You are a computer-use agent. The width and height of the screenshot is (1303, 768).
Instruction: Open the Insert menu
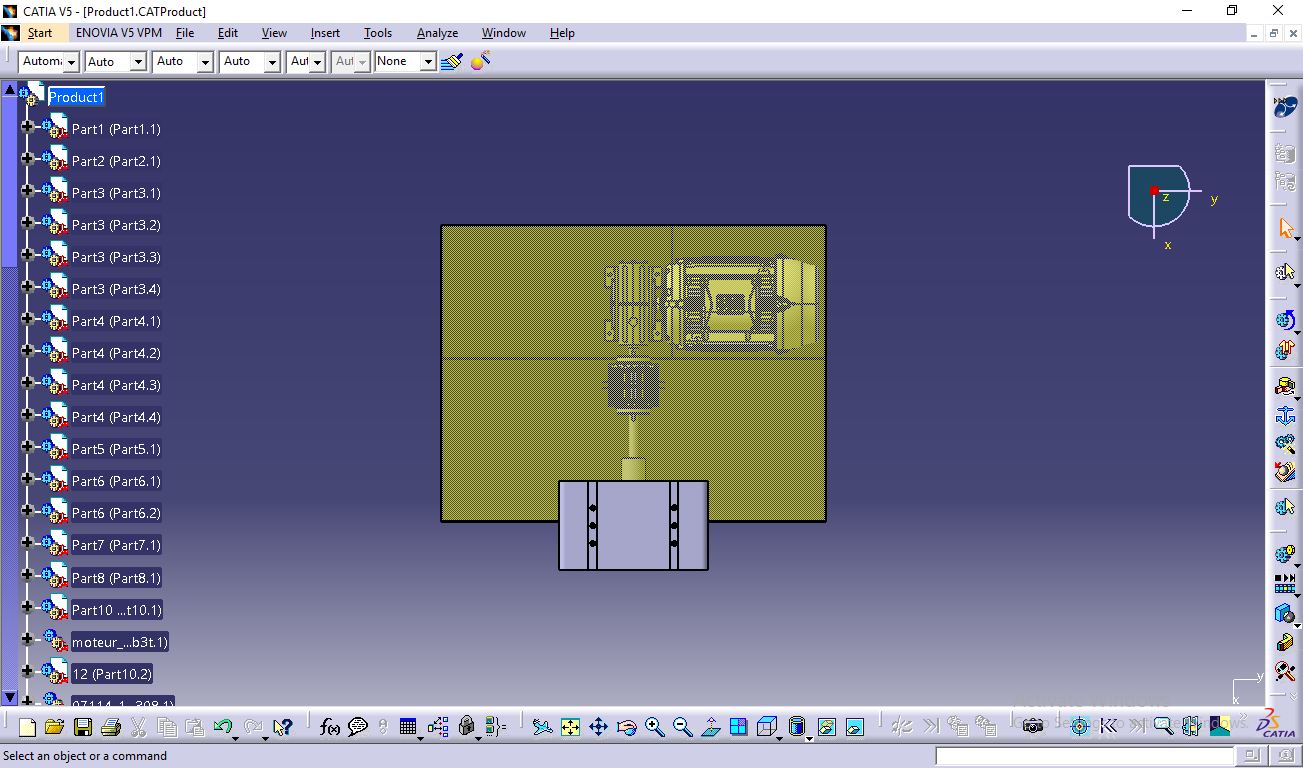click(x=325, y=33)
